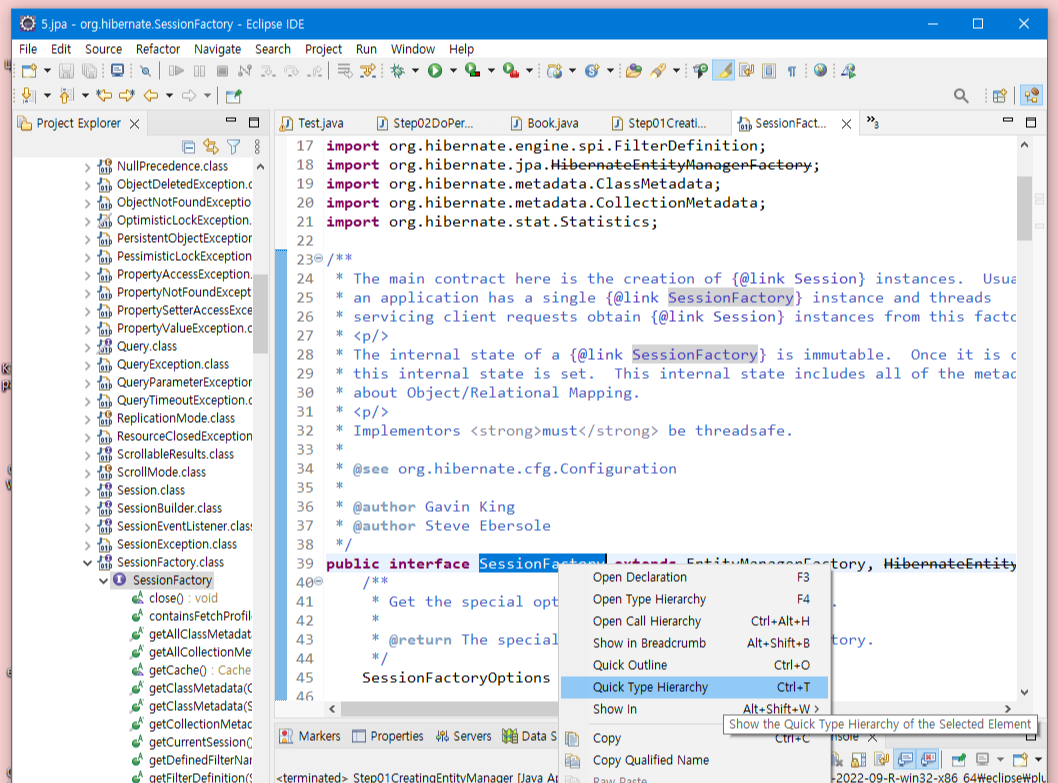Open the Servers view tab
The width and height of the screenshot is (1058, 783).
(x=464, y=736)
